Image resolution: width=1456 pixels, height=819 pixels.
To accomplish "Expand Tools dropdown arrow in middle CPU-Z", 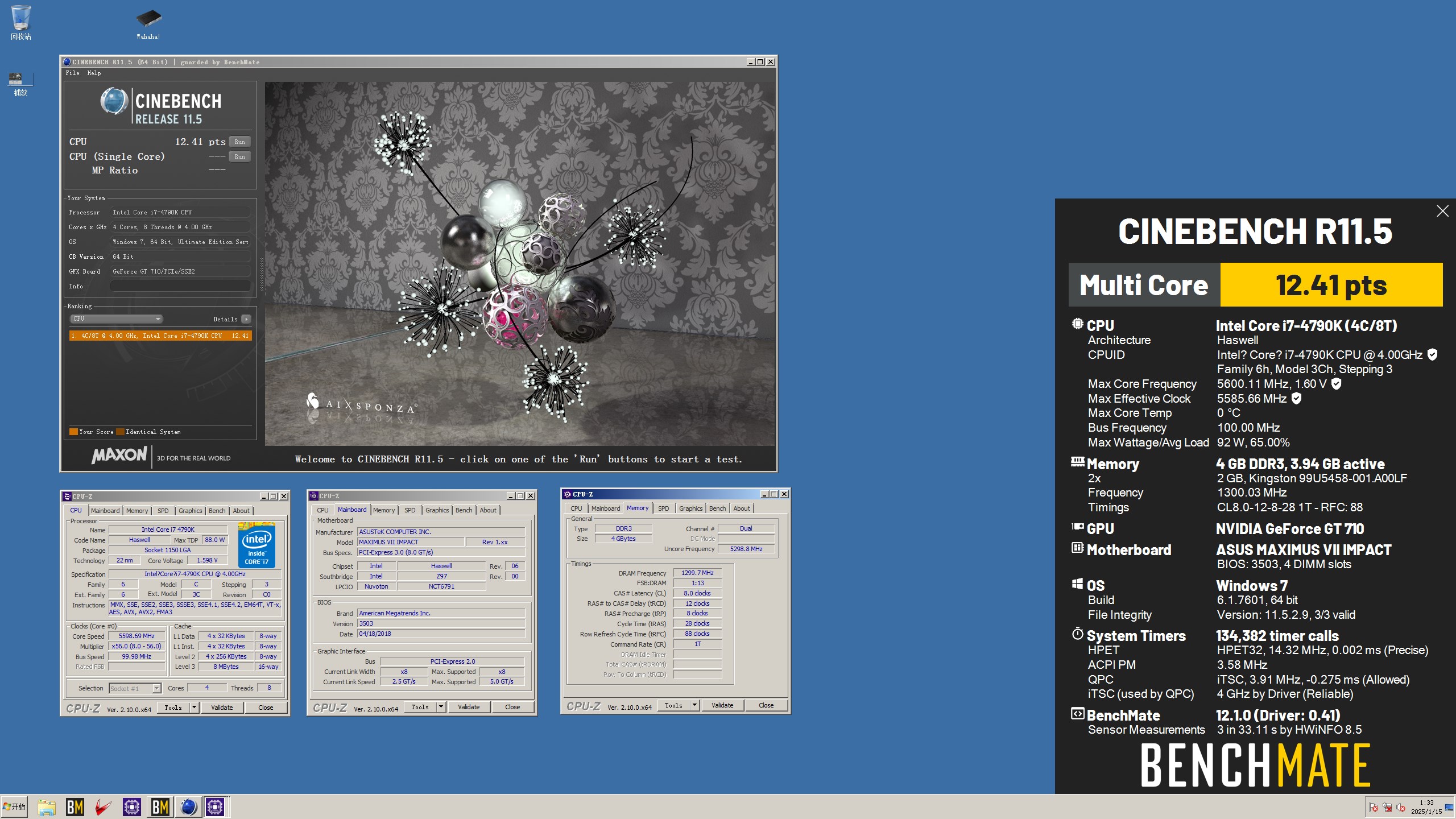I will (441, 707).
